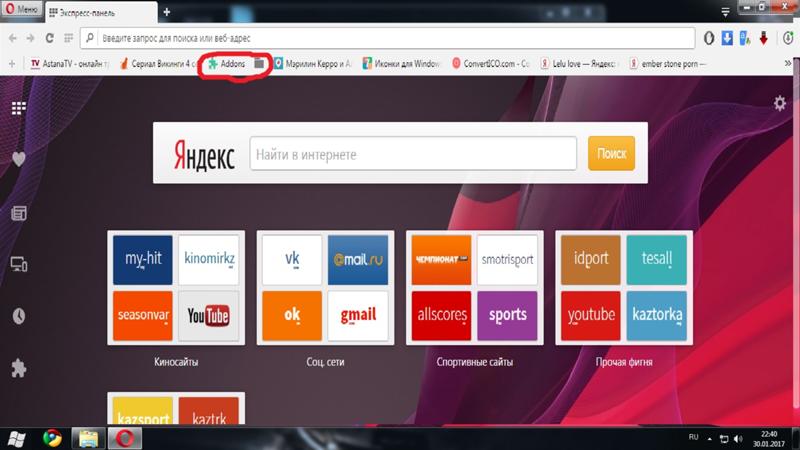The height and width of the screenshot is (450, 800).
Task: Click the volume icon in system tray
Action: 738,439
